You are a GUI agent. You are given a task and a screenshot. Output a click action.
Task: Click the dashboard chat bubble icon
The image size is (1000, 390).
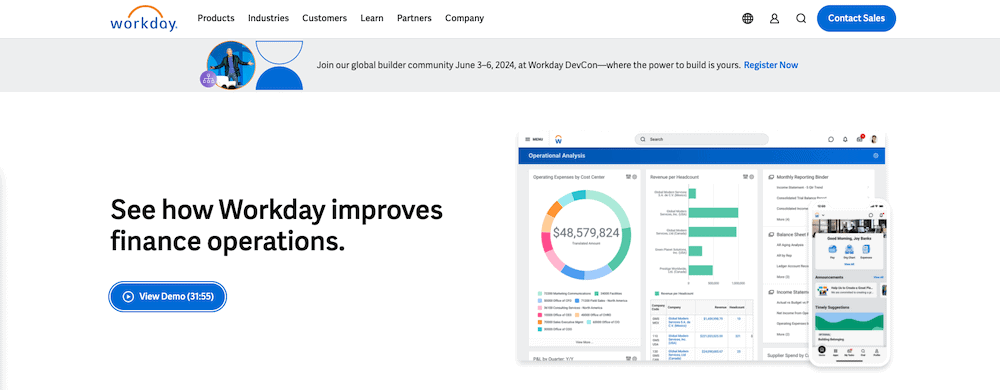[830, 139]
